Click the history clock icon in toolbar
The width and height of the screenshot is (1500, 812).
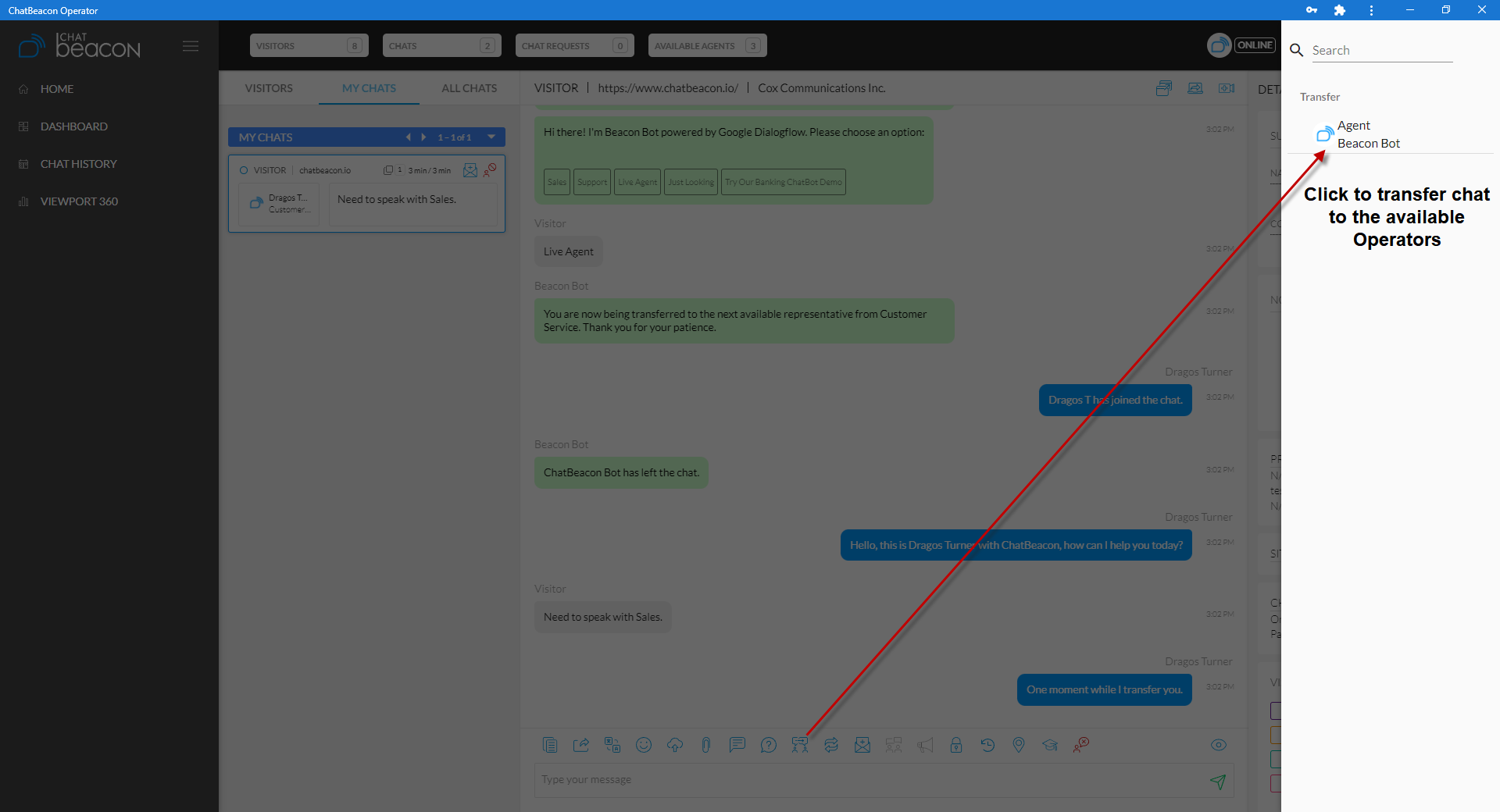[x=987, y=745]
